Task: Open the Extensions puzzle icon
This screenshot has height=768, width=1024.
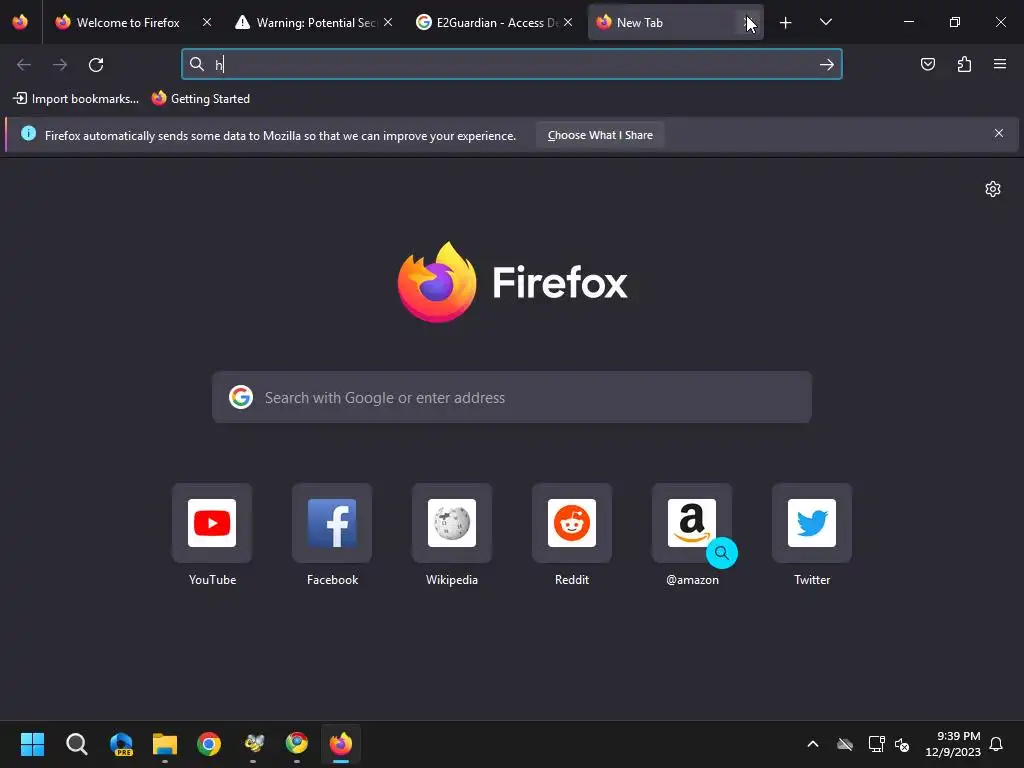Action: [964, 64]
